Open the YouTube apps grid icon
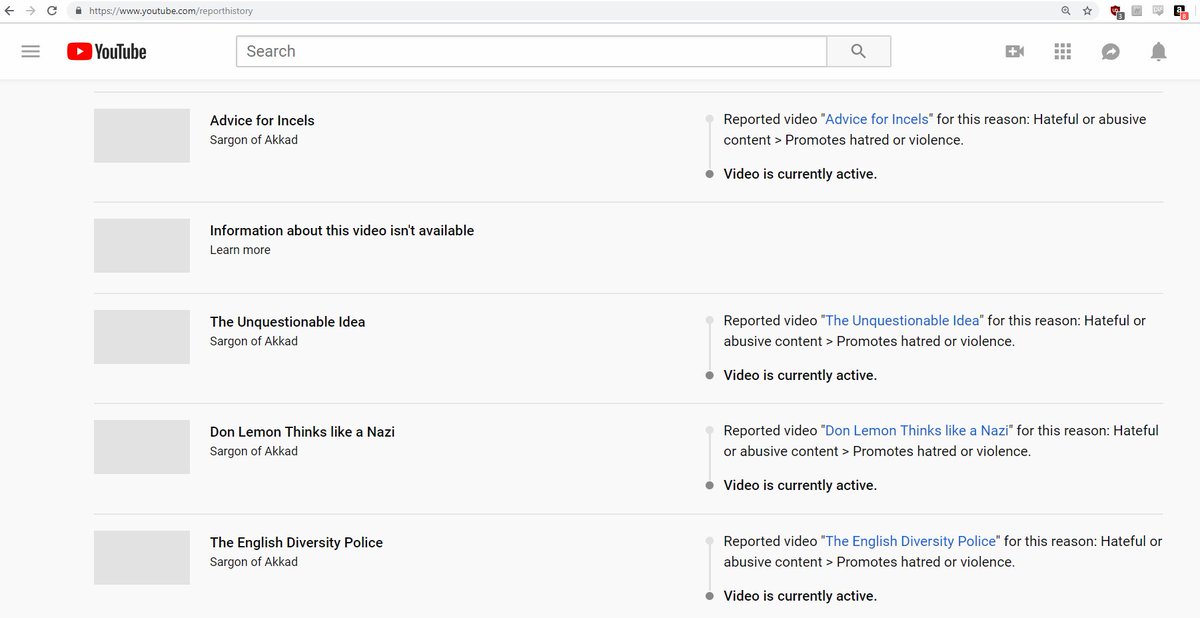This screenshot has height=618, width=1200. coord(1062,51)
